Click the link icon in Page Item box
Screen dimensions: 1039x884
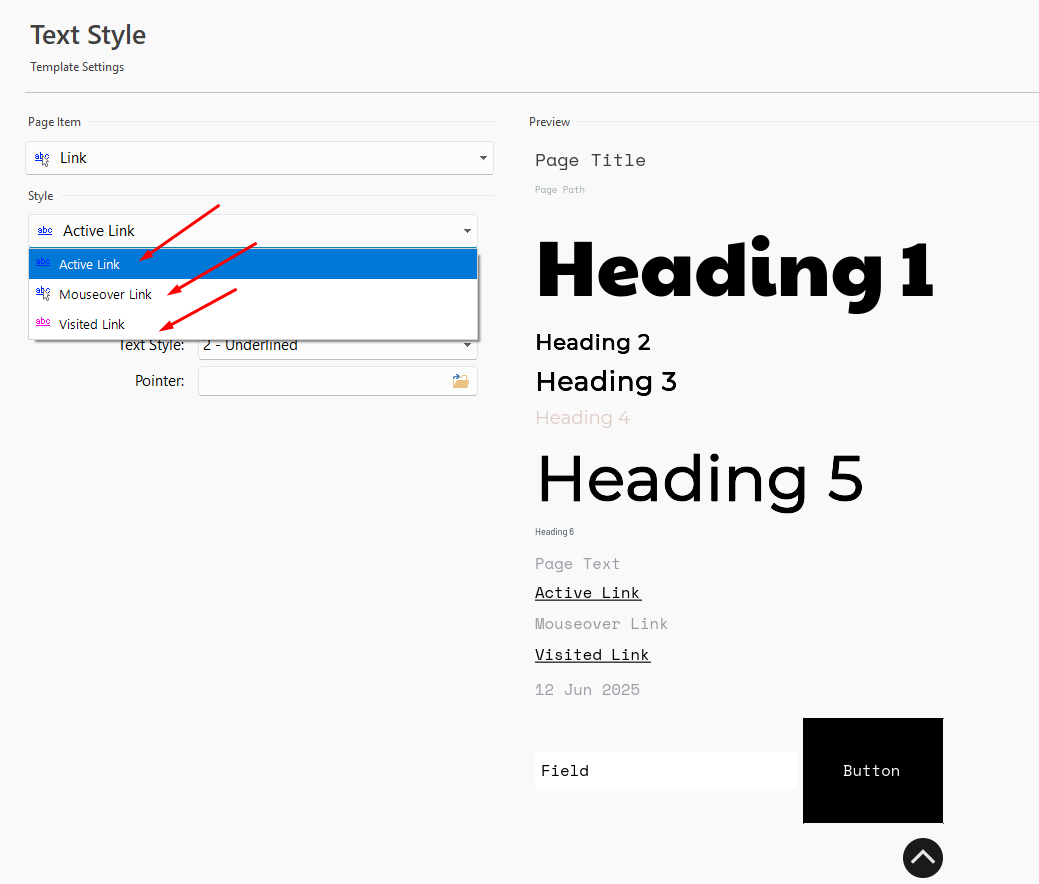pyautogui.click(x=42, y=158)
